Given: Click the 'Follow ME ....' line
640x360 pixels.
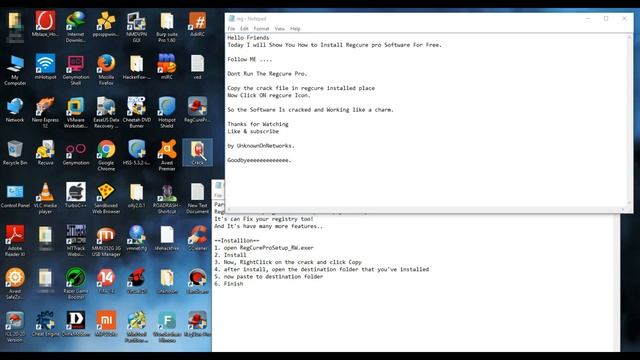Looking at the screenshot, I should coord(249,60).
